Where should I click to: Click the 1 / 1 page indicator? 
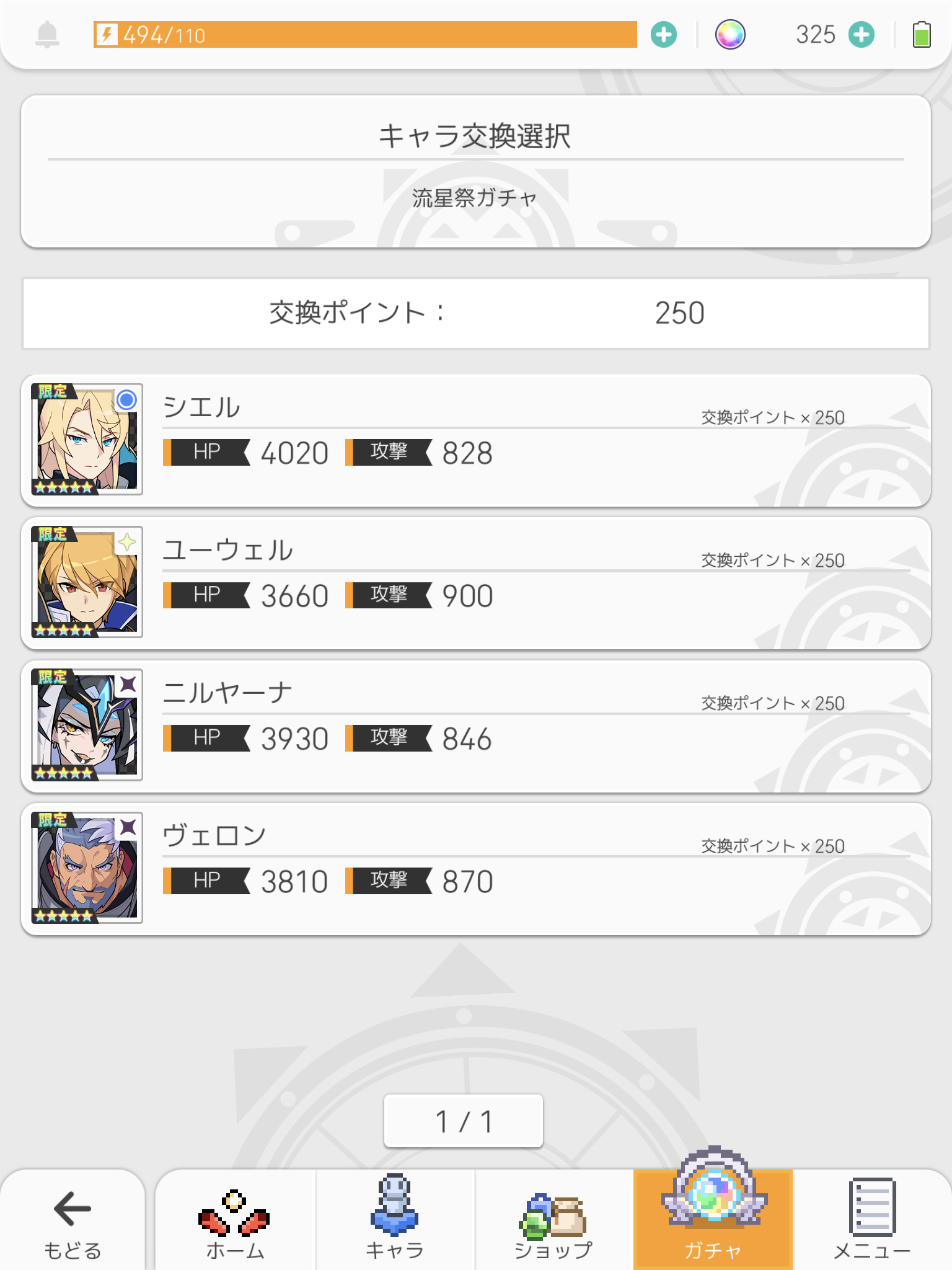(x=464, y=1121)
